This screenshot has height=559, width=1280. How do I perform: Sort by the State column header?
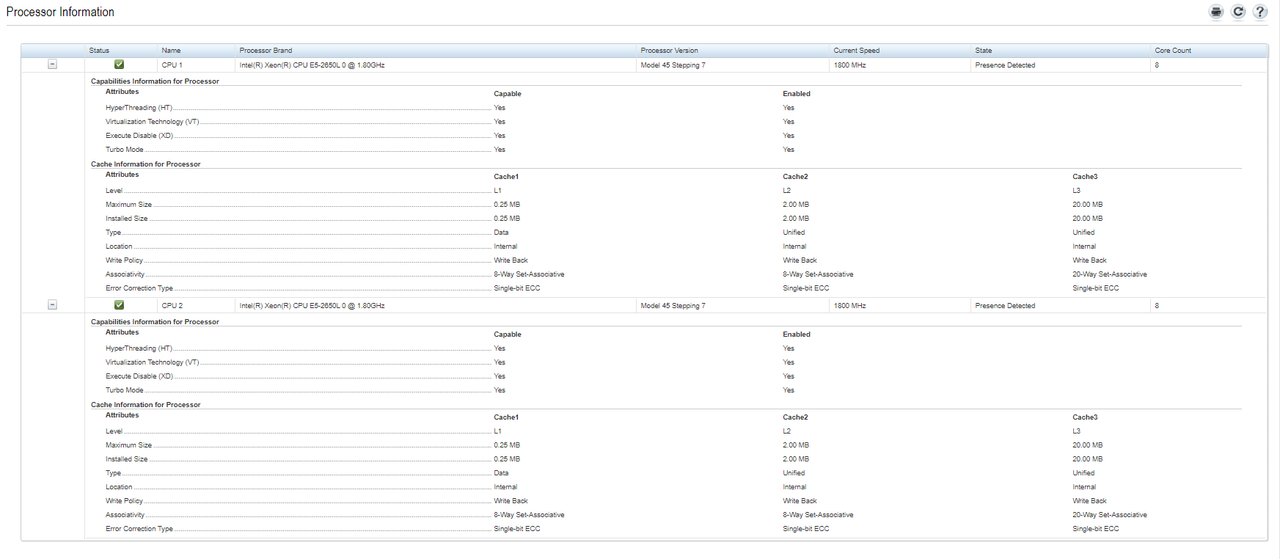(984, 50)
